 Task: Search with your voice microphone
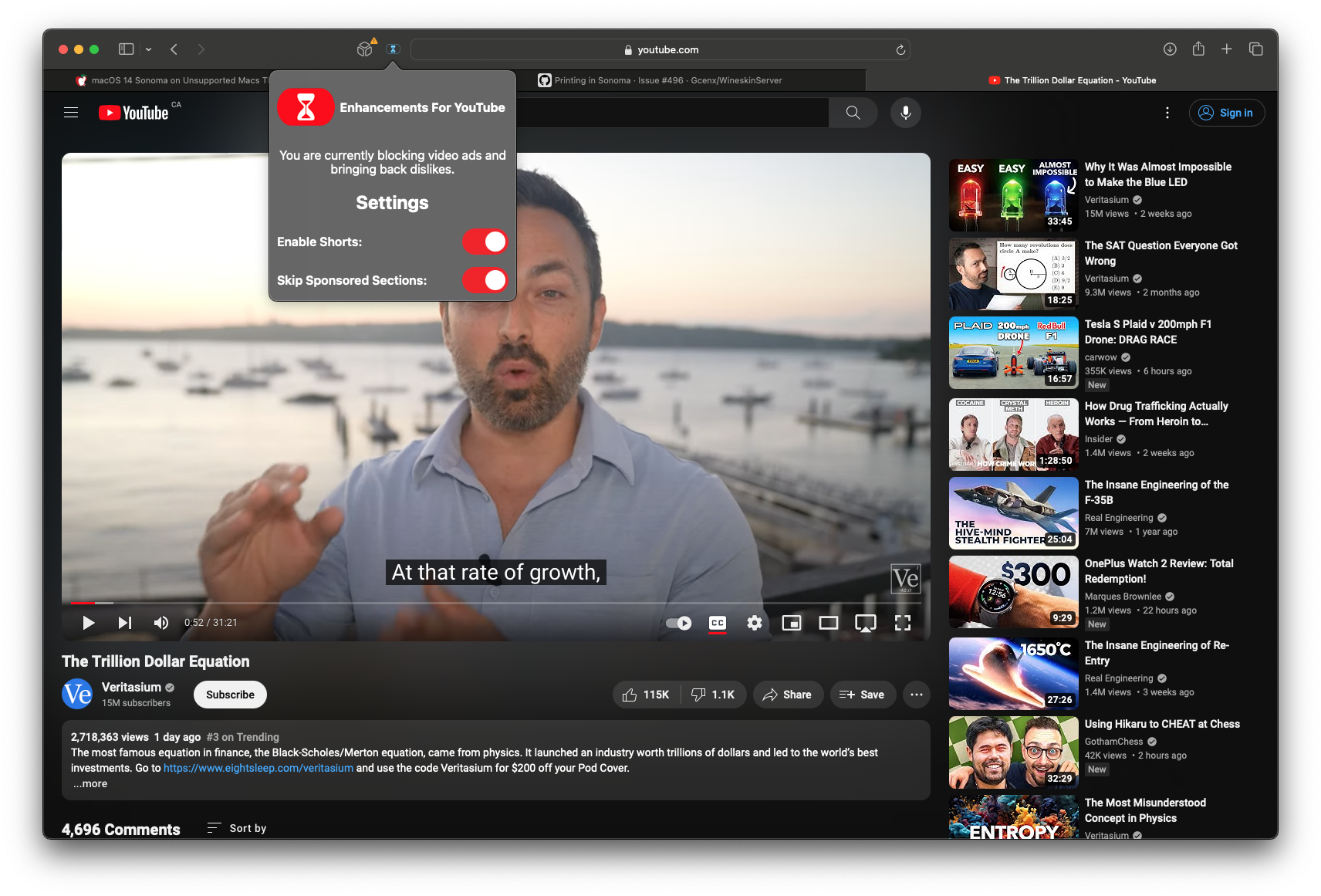pos(906,113)
